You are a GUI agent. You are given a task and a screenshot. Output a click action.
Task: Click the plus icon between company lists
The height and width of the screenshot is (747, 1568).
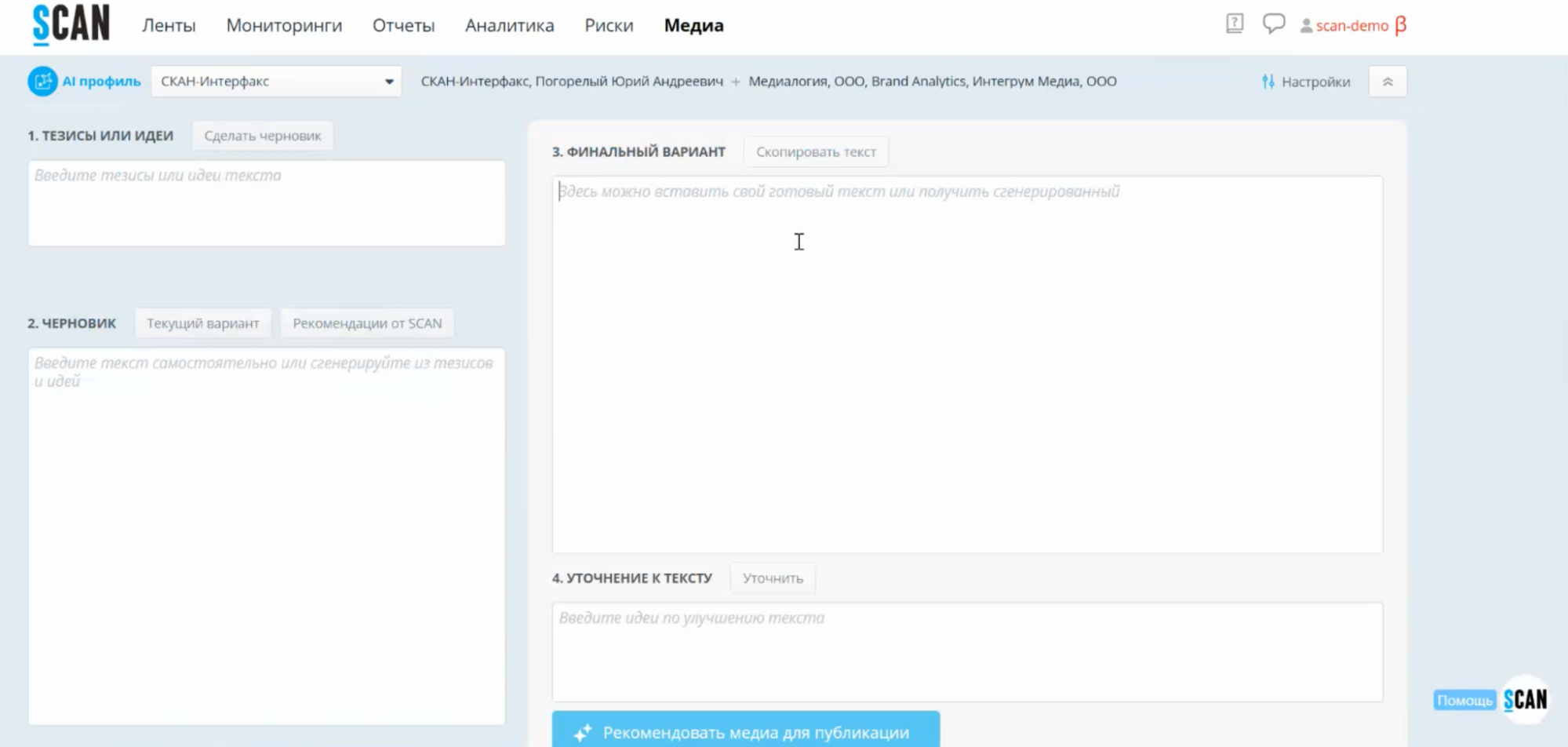click(736, 82)
